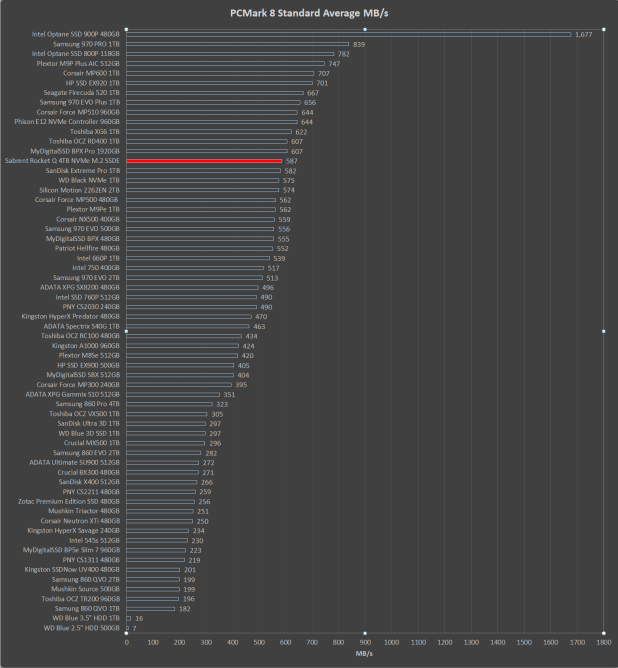Click the Toshiba XG6 1TB label
618x668 pixels.
click(95, 132)
